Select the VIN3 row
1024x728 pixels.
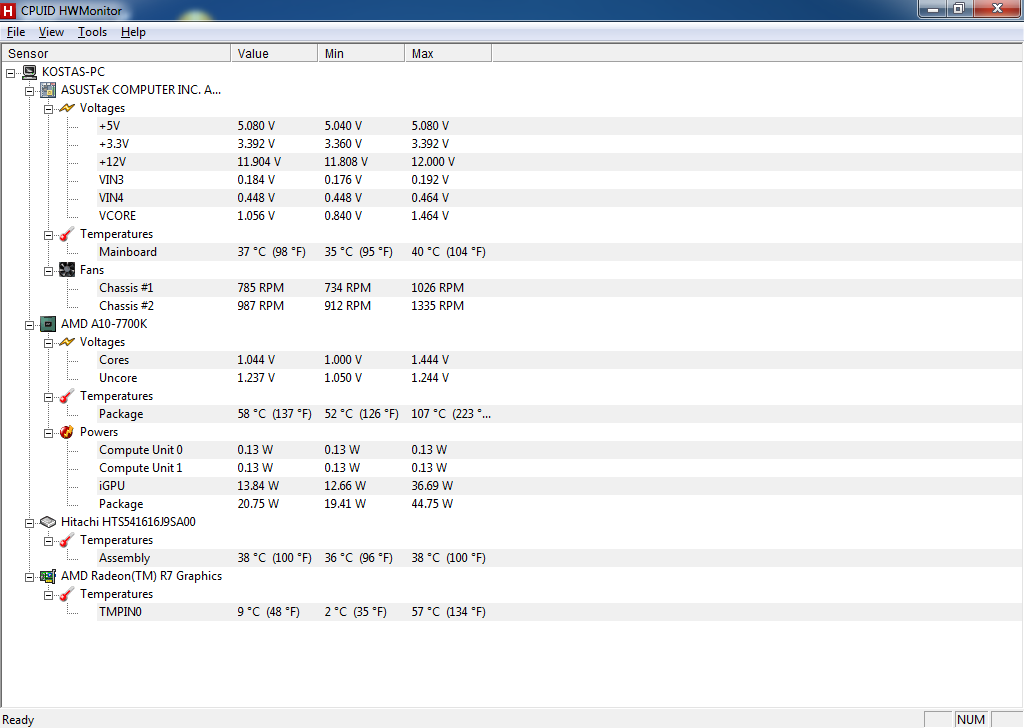(x=560, y=180)
